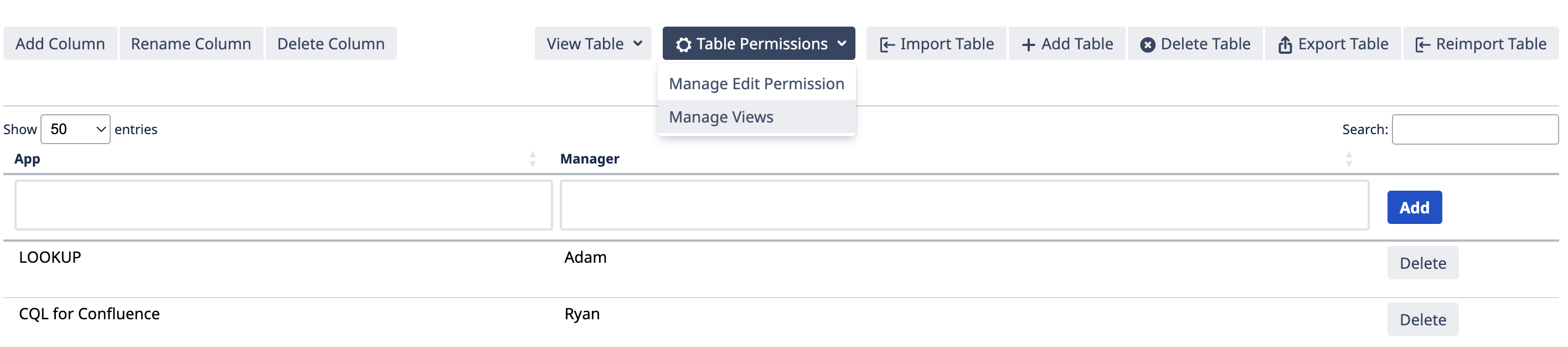1568x347 pixels.
Task: Open the View Table dropdown
Action: (592, 43)
